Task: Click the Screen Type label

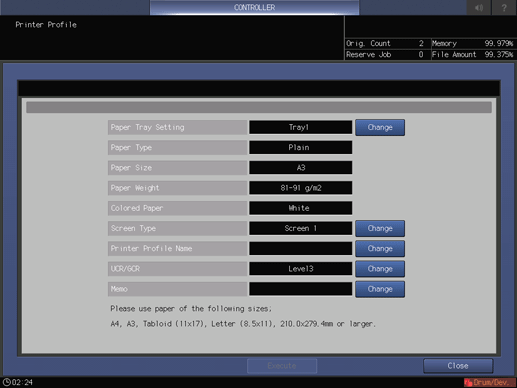Action: coord(177,228)
